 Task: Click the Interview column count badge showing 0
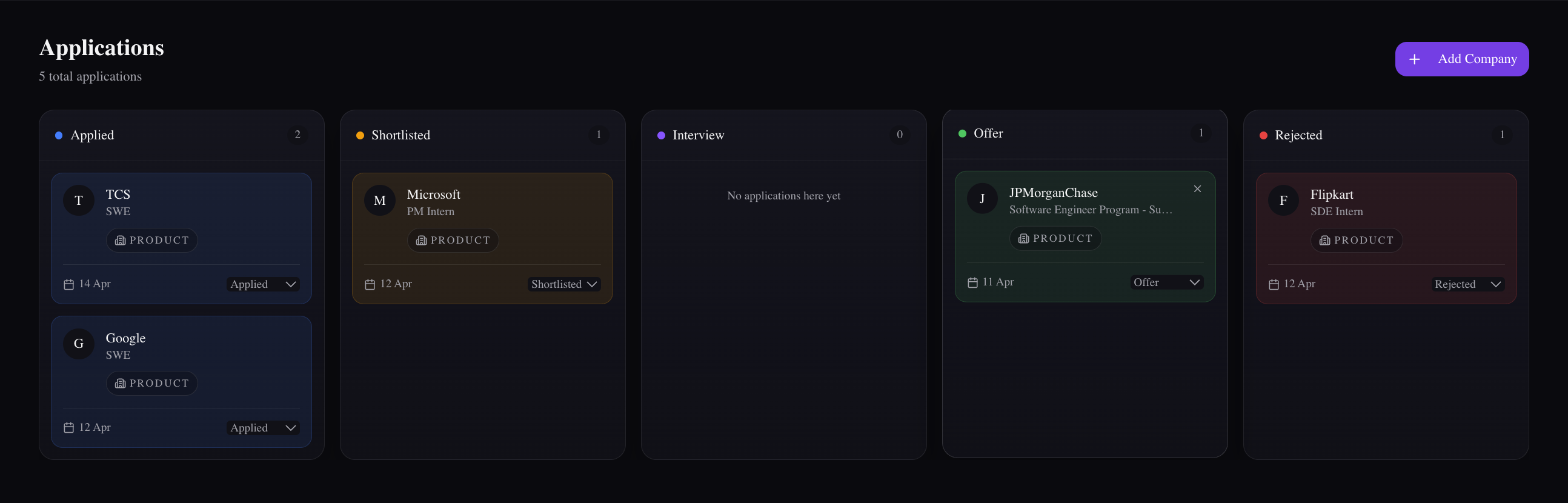[x=900, y=135]
